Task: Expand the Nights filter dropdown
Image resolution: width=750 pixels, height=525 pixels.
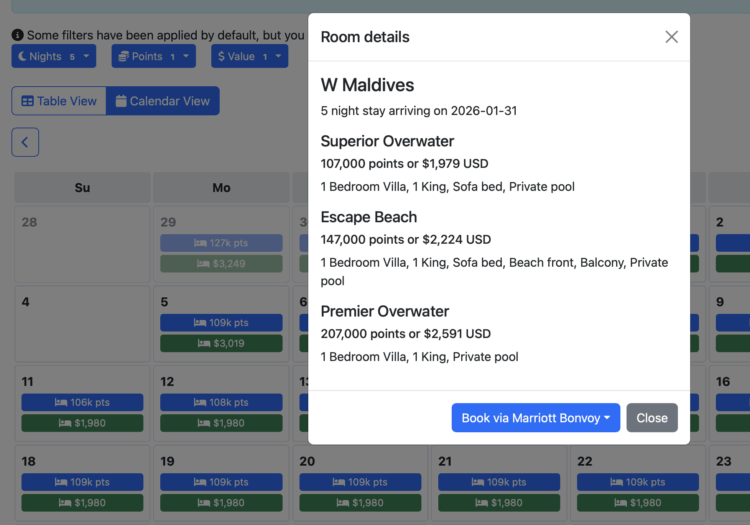Action: point(53,57)
